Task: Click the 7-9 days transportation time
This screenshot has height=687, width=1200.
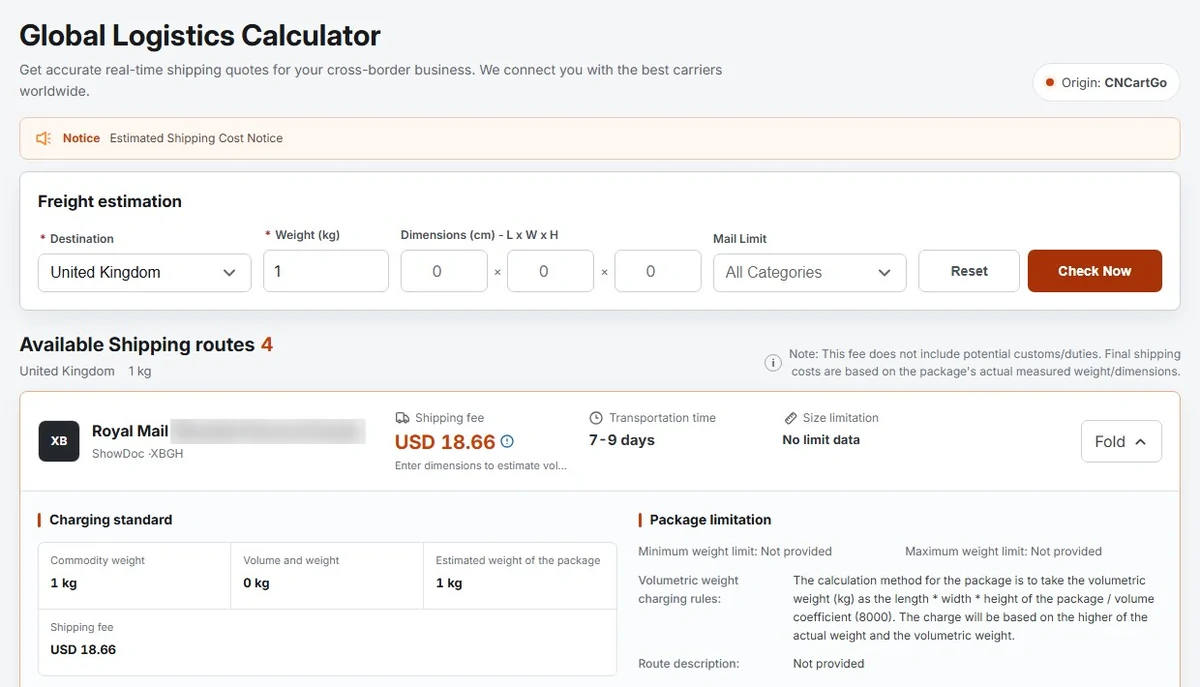Action: click(622, 440)
